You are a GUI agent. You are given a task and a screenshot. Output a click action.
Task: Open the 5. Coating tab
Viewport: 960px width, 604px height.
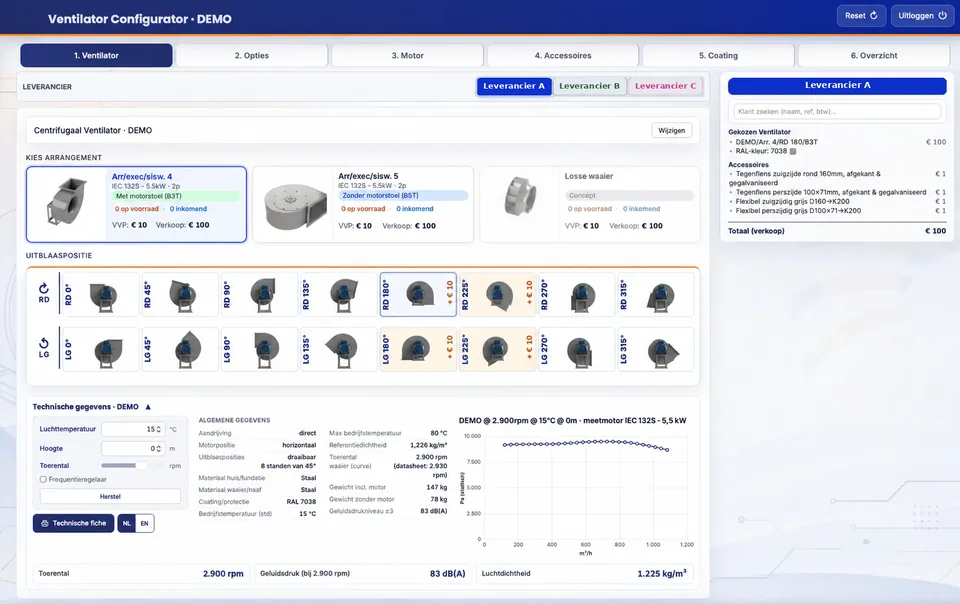[718, 55]
